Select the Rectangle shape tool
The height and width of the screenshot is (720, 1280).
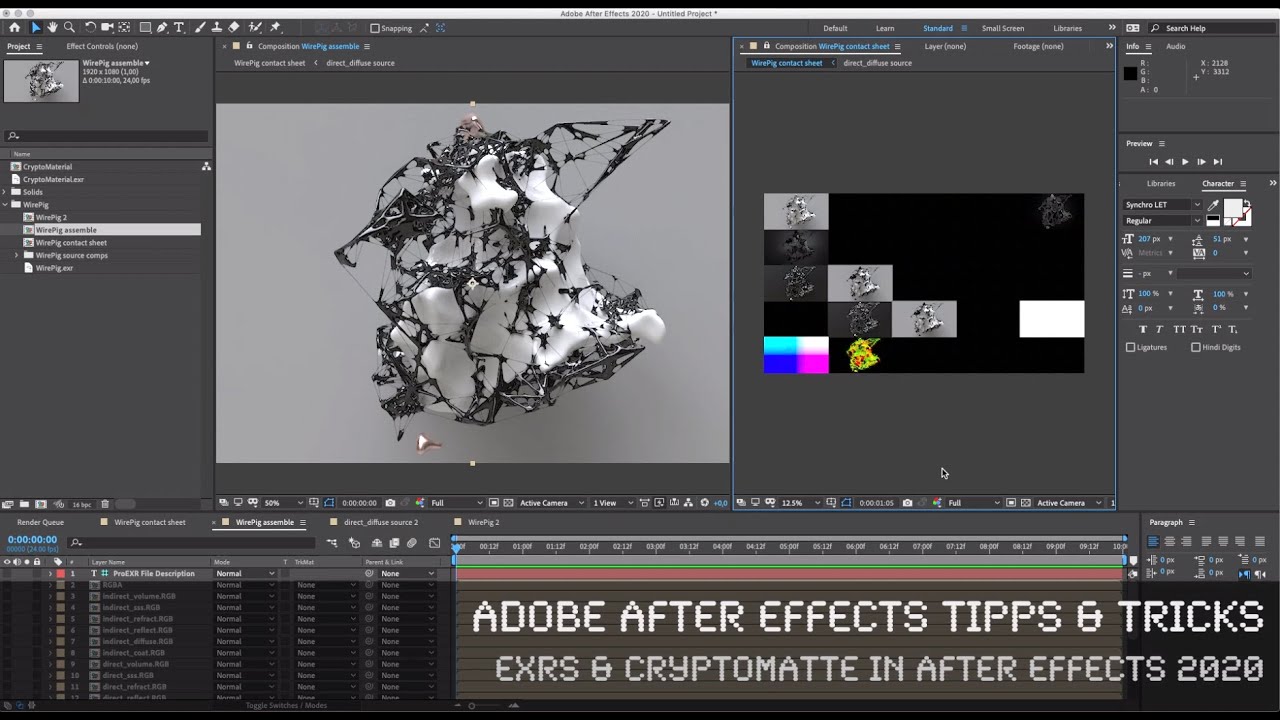pos(145,28)
